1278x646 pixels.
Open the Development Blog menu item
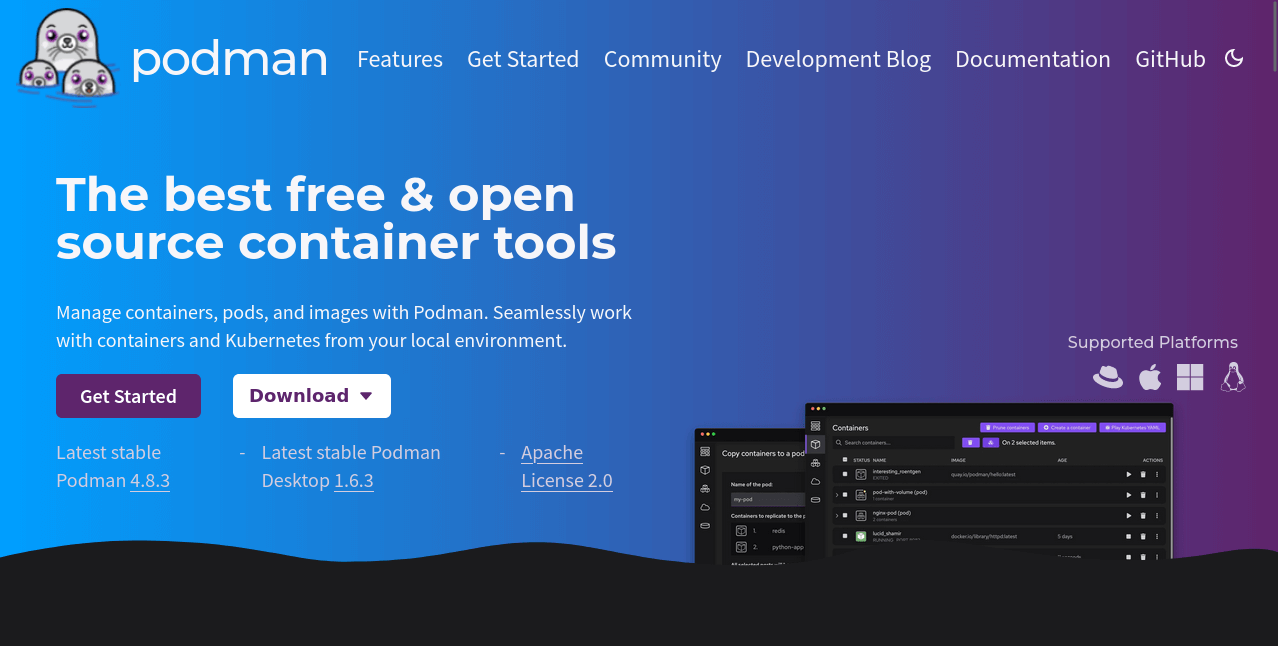point(838,59)
